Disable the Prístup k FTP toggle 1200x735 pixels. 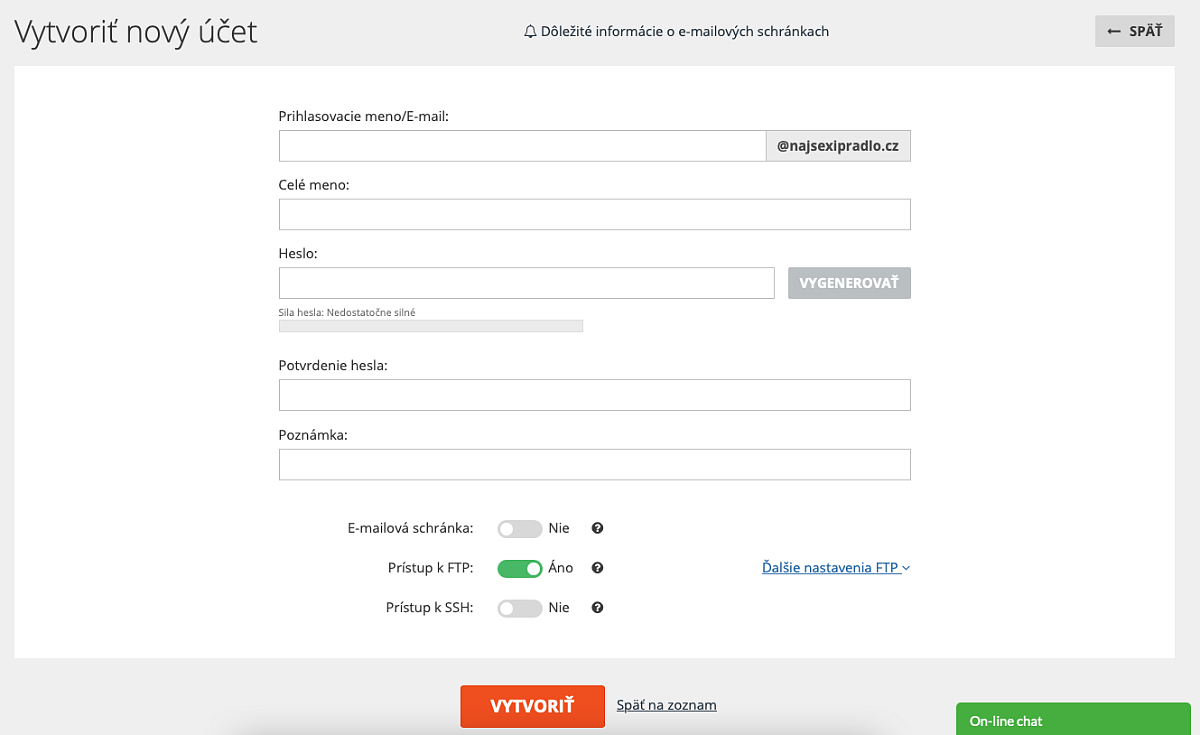click(x=519, y=568)
